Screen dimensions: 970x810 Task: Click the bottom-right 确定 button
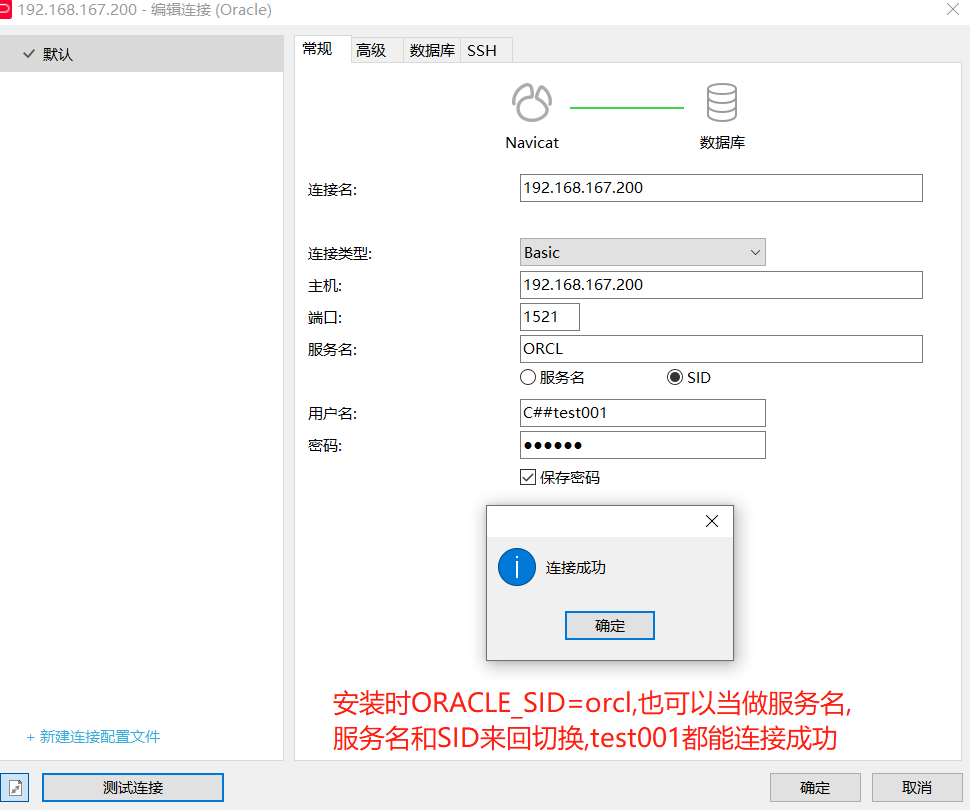click(x=815, y=788)
